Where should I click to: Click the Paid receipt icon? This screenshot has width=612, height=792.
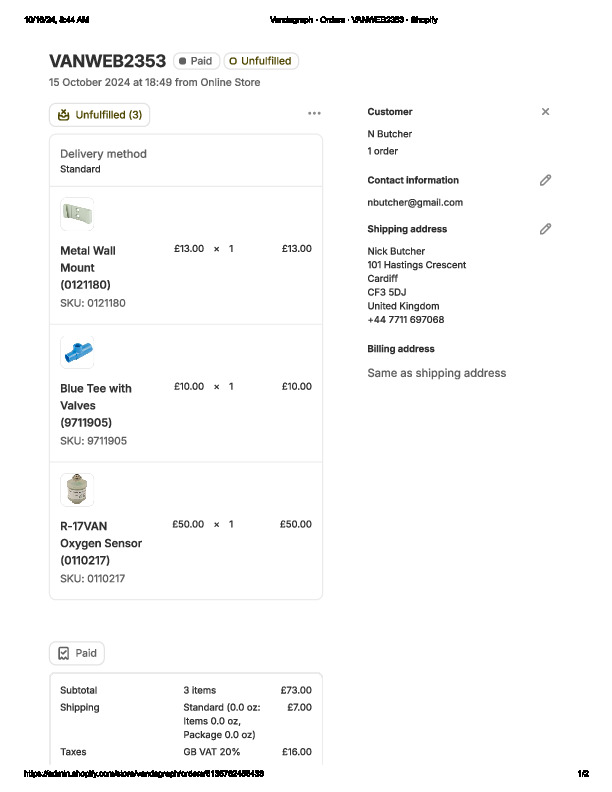click(64, 653)
